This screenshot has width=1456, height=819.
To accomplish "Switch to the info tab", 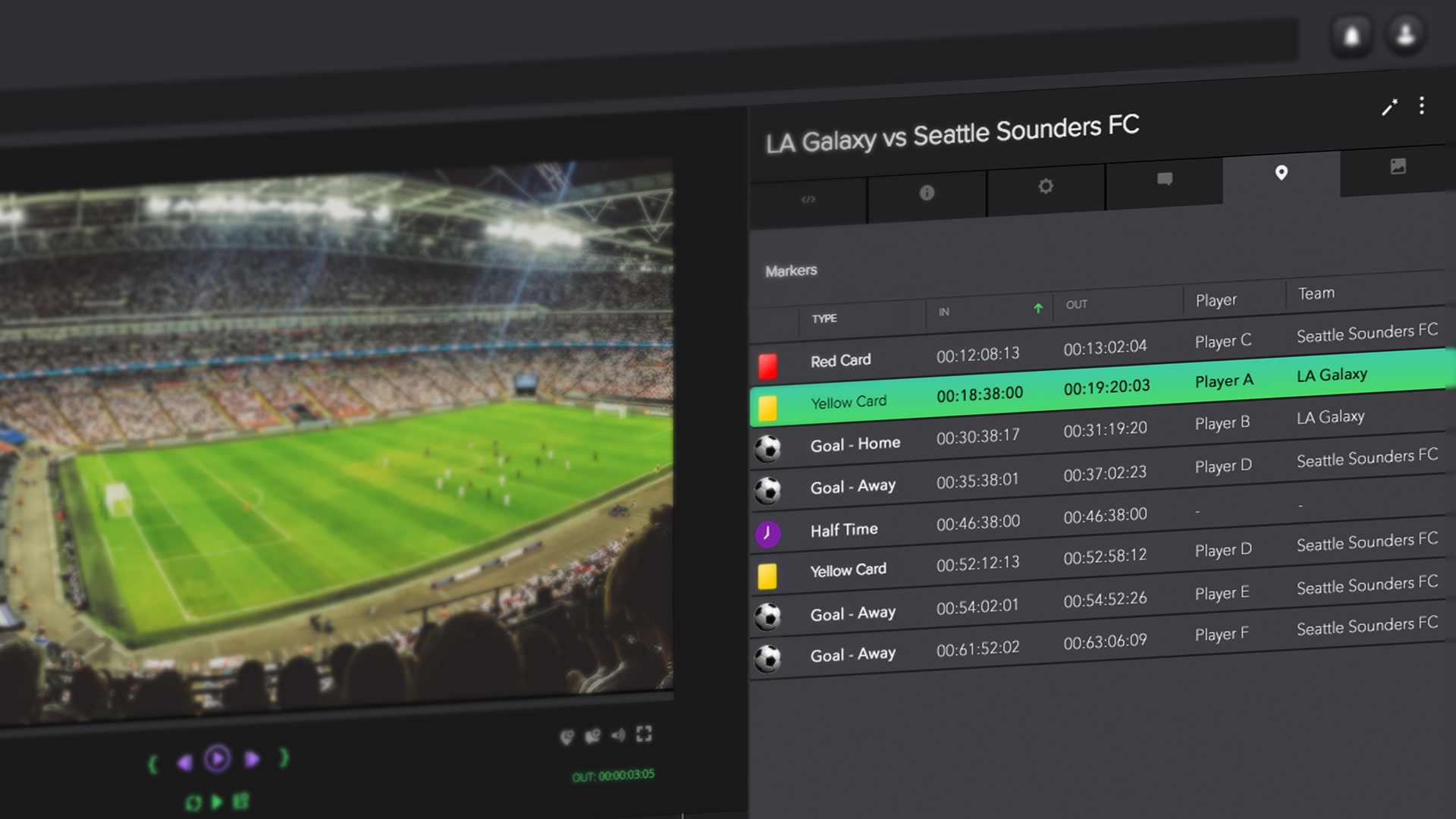I will tap(927, 193).
